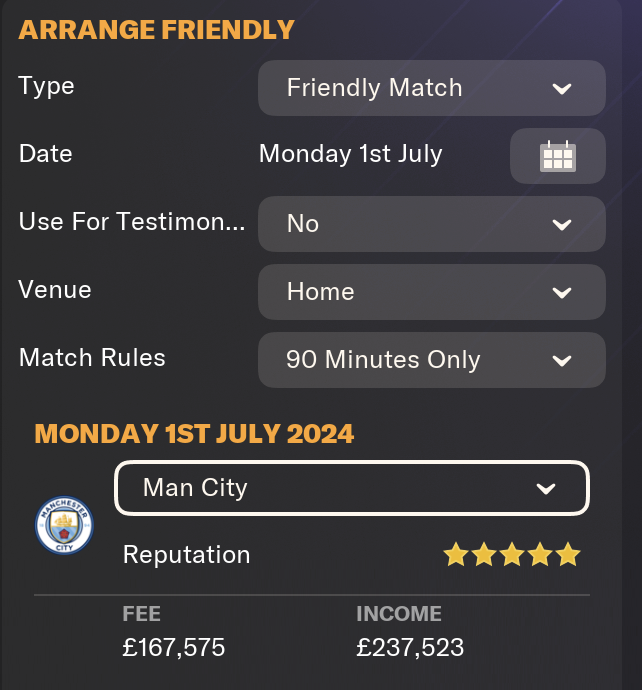Click the chevron beside 90 Minutes Only

pyautogui.click(x=562, y=361)
